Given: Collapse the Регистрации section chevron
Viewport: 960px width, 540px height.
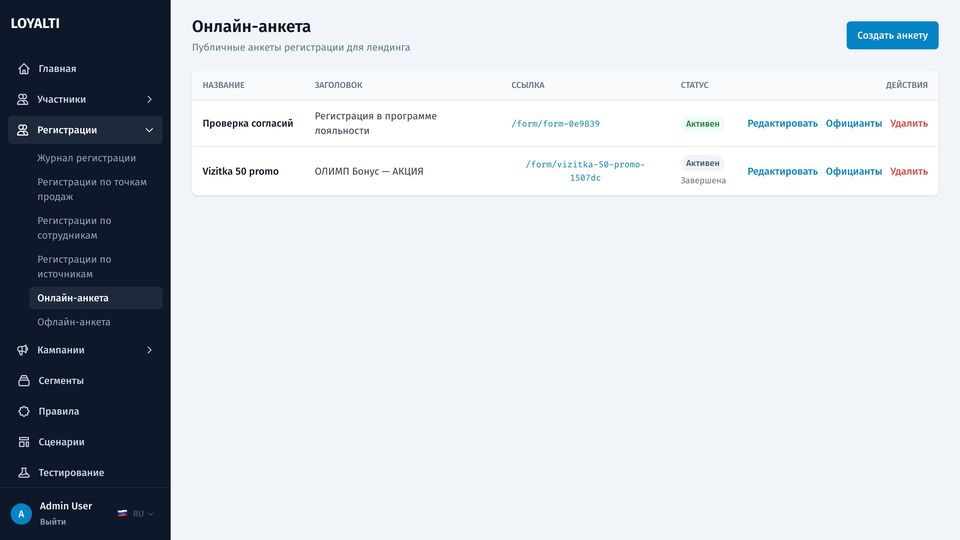Looking at the screenshot, I should click(x=149, y=130).
